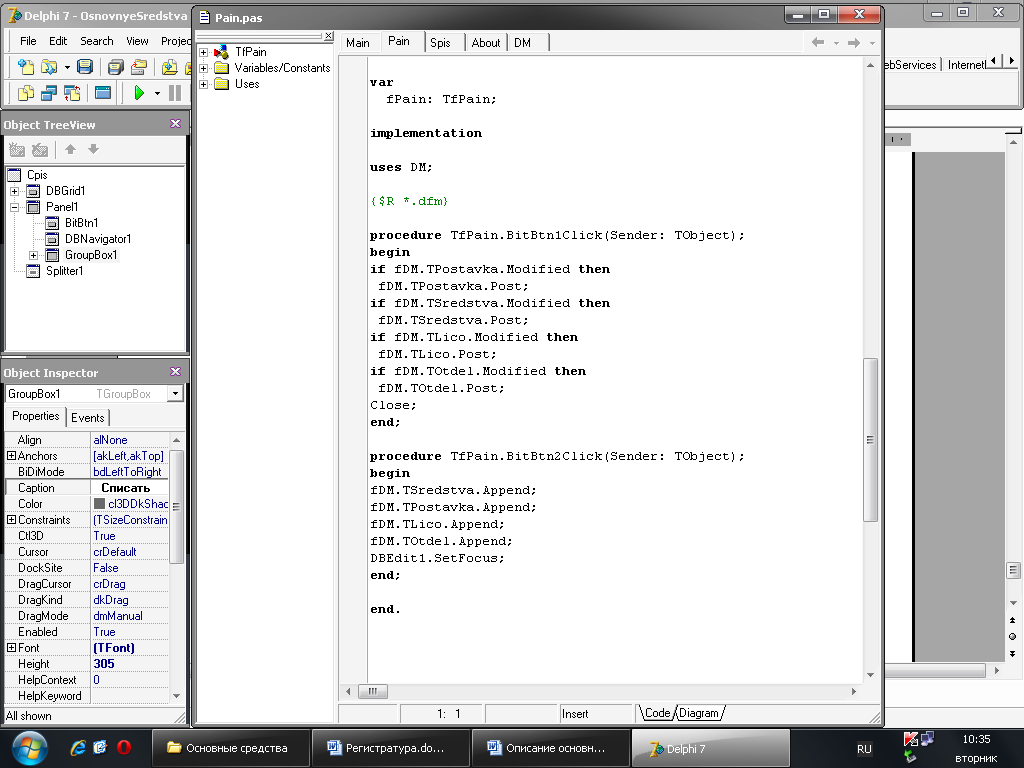Click the editor vertical scrollbar thumb

click(x=870, y=440)
